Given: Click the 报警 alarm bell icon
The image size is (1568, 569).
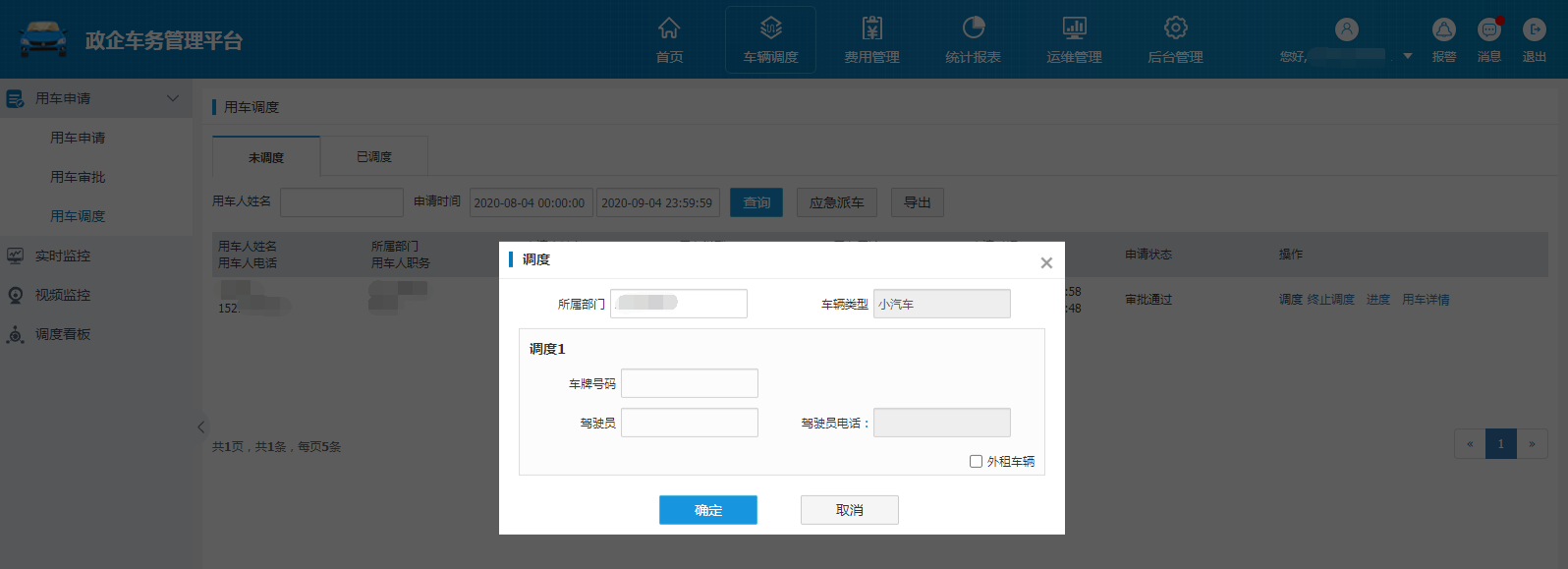Looking at the screenshot, I should 1443,30.
